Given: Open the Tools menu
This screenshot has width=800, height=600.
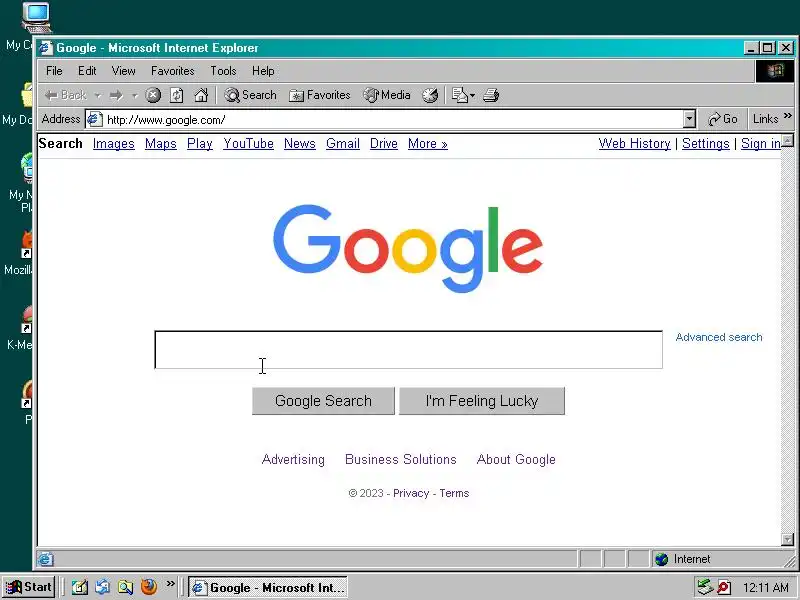Looking at the screenshot, I should pyautogui.click(x=223, y=71).
